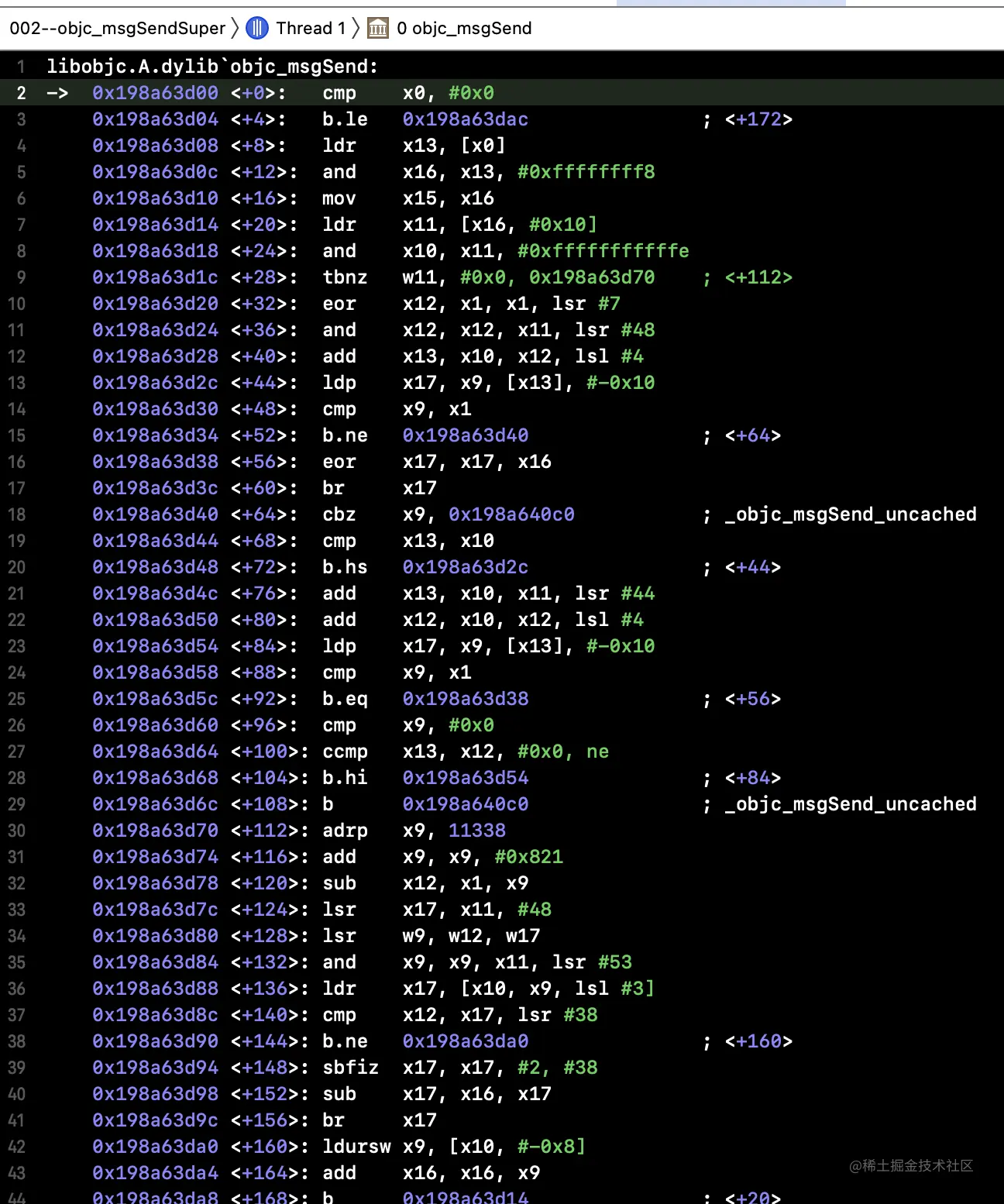Screen dimensions: 1004x1204
Task: Click the _objc_msgSend_uncached comment on line 29
Action: (851, 804)
